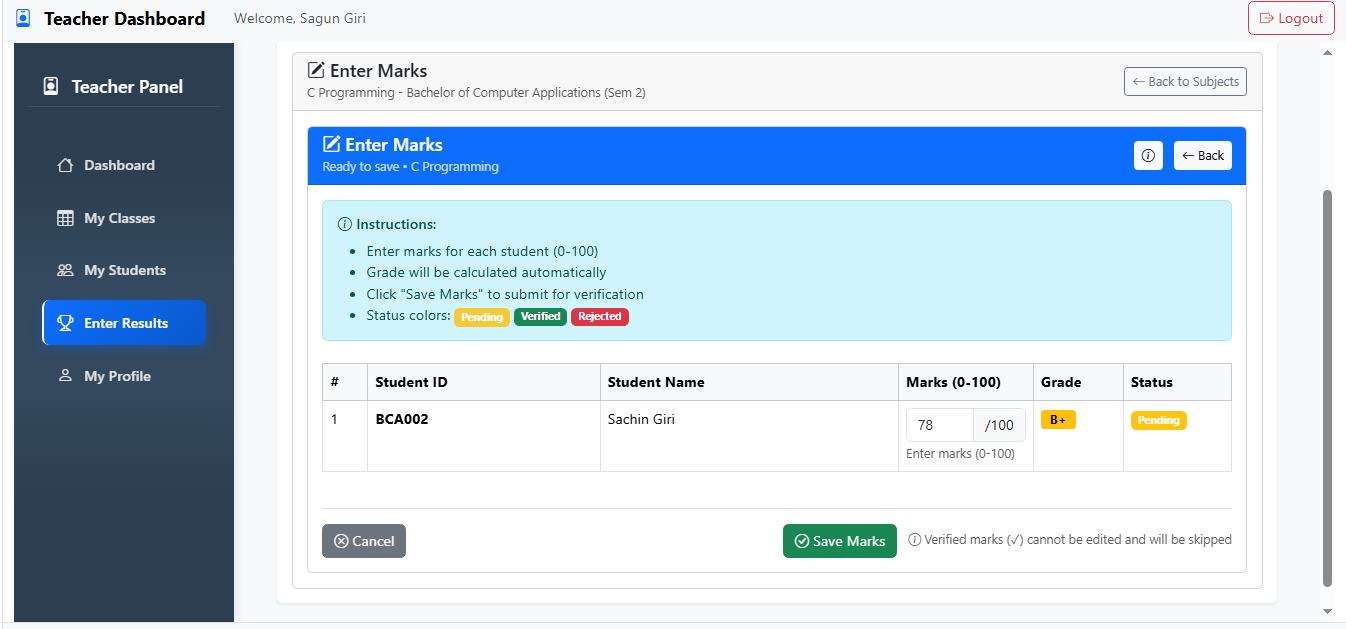The image size is (1346, 629).
Task: Click the Rejected badge in Instructions
Action: point(600,317)
